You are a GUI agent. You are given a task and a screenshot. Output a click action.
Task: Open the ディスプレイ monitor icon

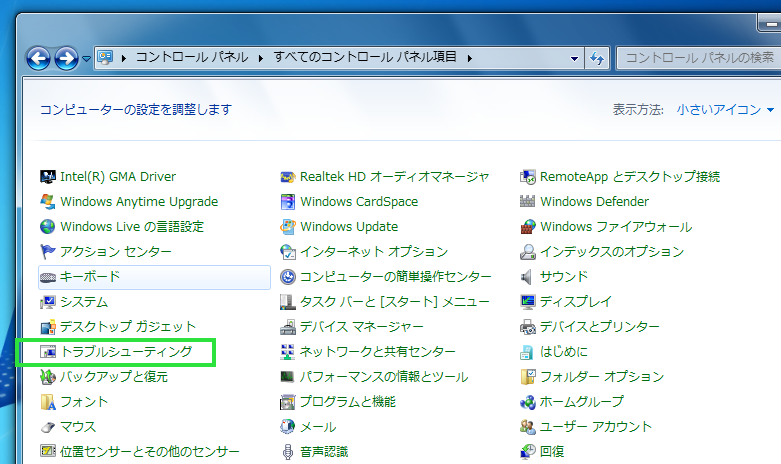click(x=527, y=302)
